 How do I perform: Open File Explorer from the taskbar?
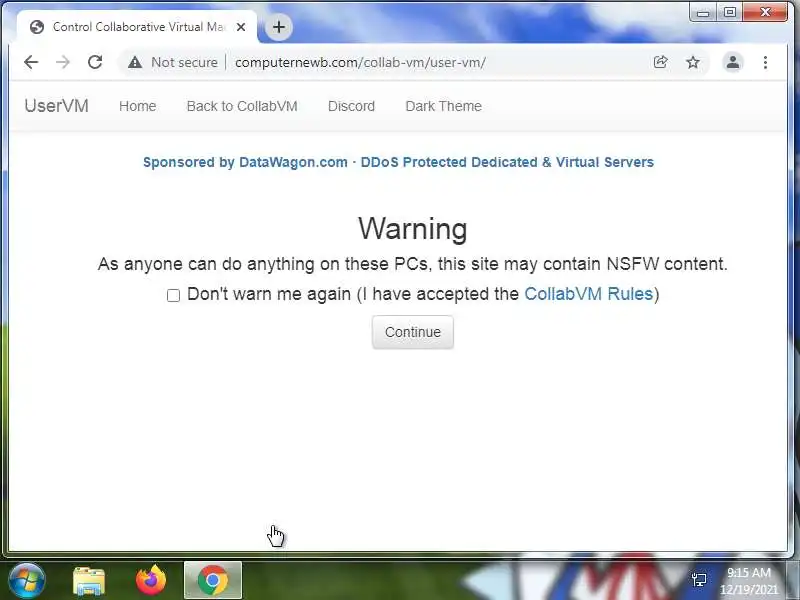click(89, 581)
